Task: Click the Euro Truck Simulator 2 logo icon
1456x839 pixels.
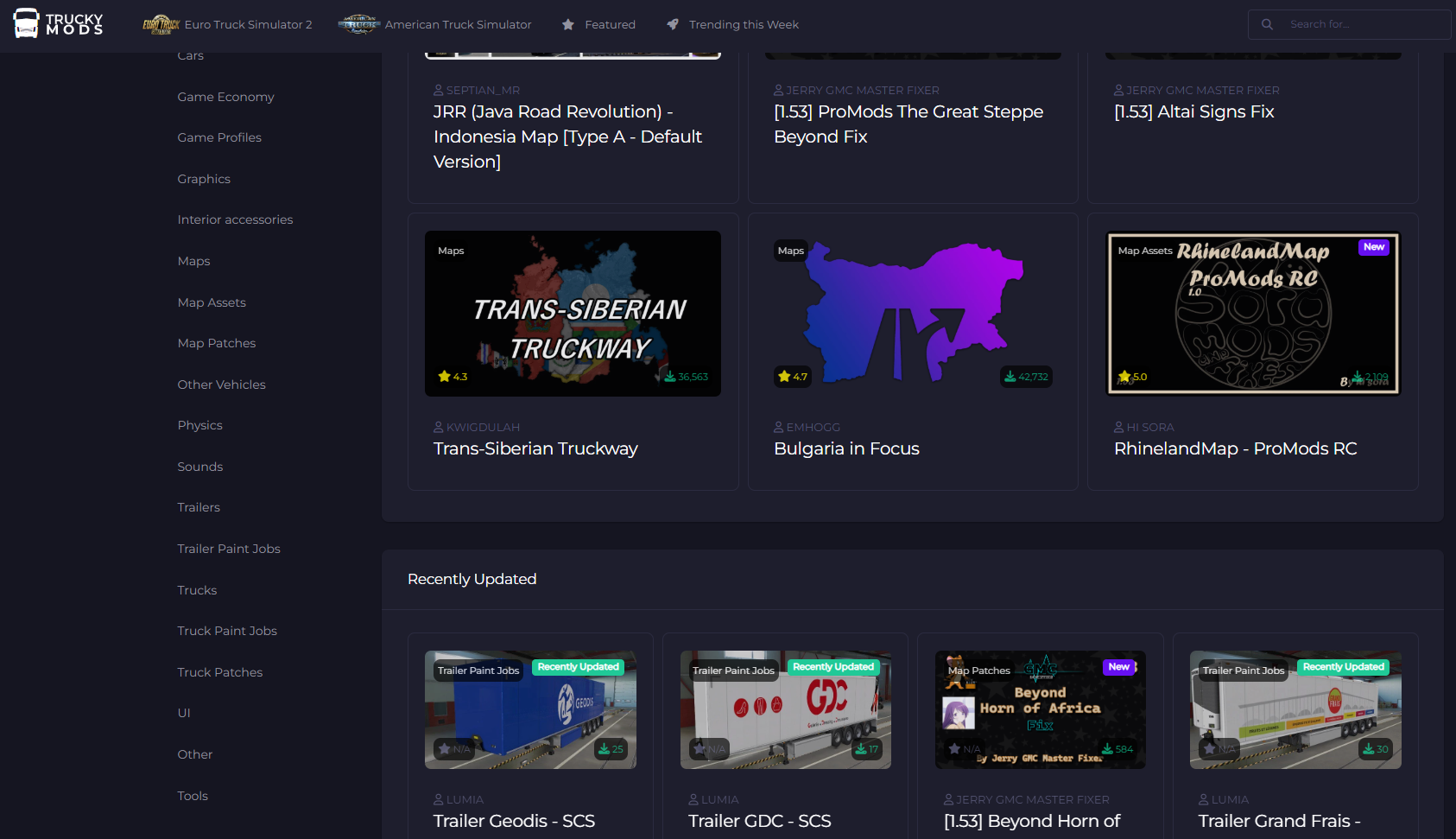Action: click(161, 24)
